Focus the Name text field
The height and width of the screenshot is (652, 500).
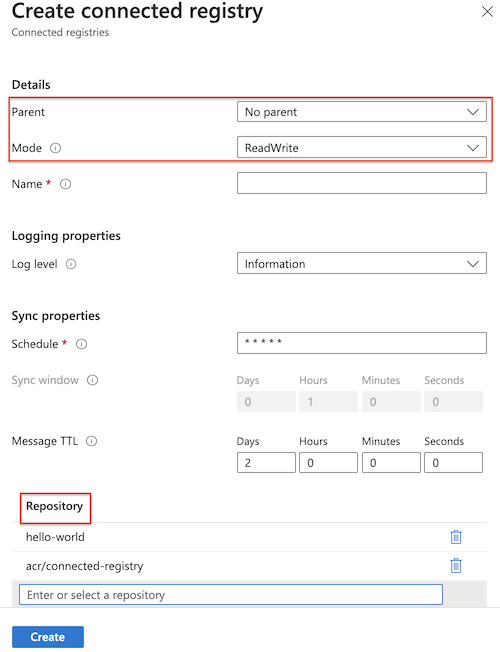point(361,183)
